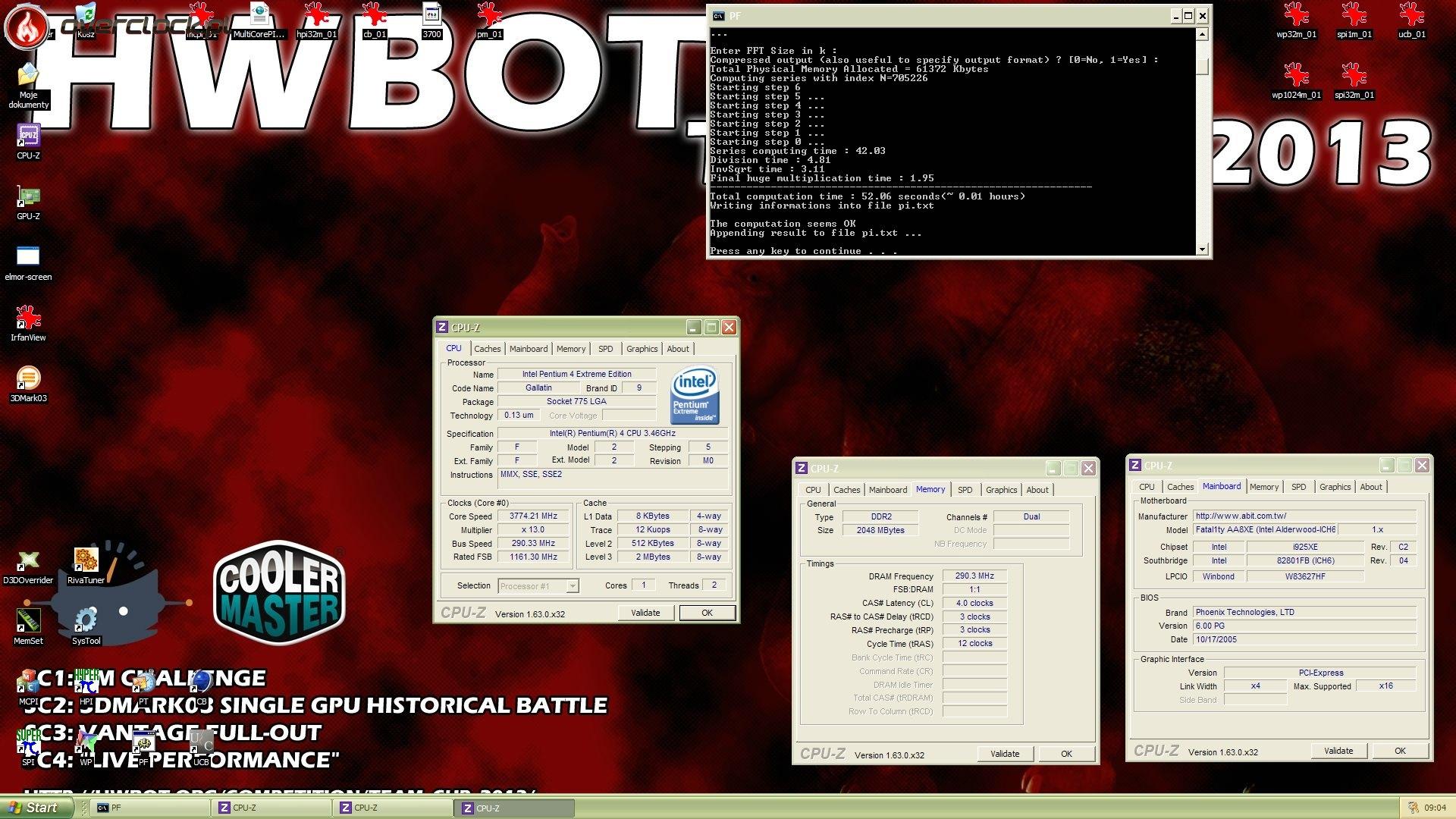Viewport: 1456px width, 819px height.
Task: Open the Windows Start menu
Action: click(x=36, y=808)
